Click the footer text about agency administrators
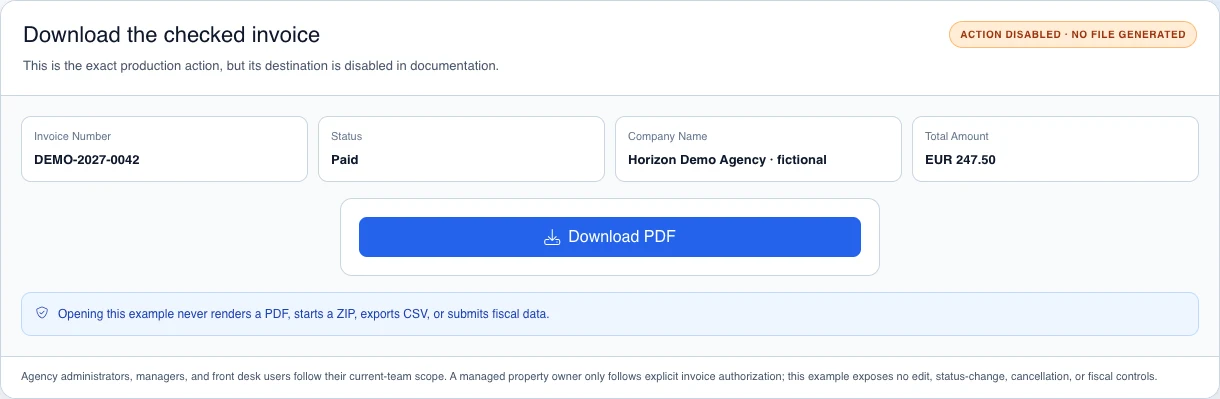This screenshot has width=1220, height=399. point(588,377)
